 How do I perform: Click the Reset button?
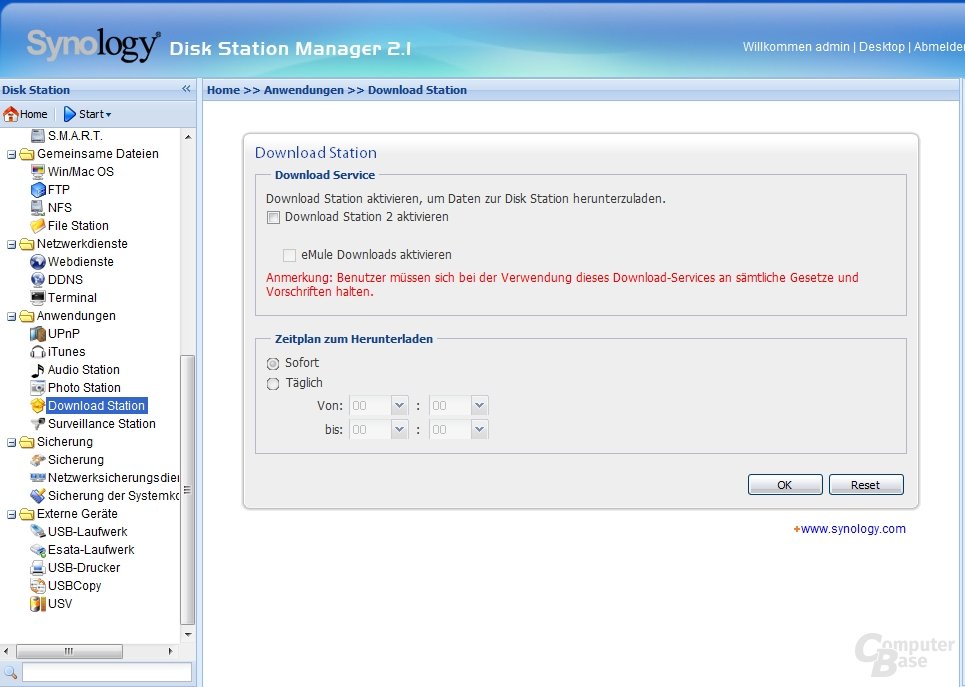click(865, 484)
